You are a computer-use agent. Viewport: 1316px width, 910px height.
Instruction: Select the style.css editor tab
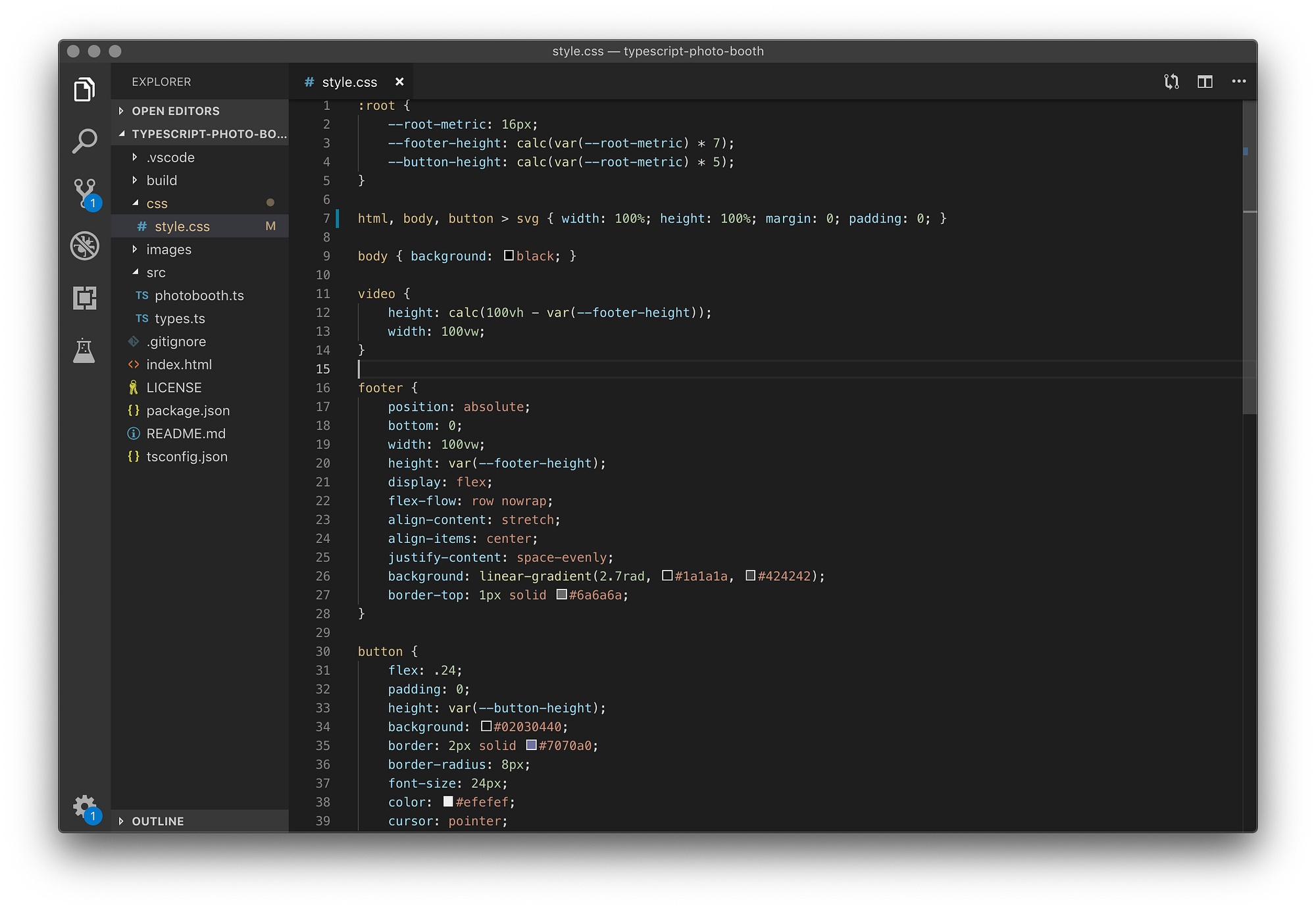(349, 82)
